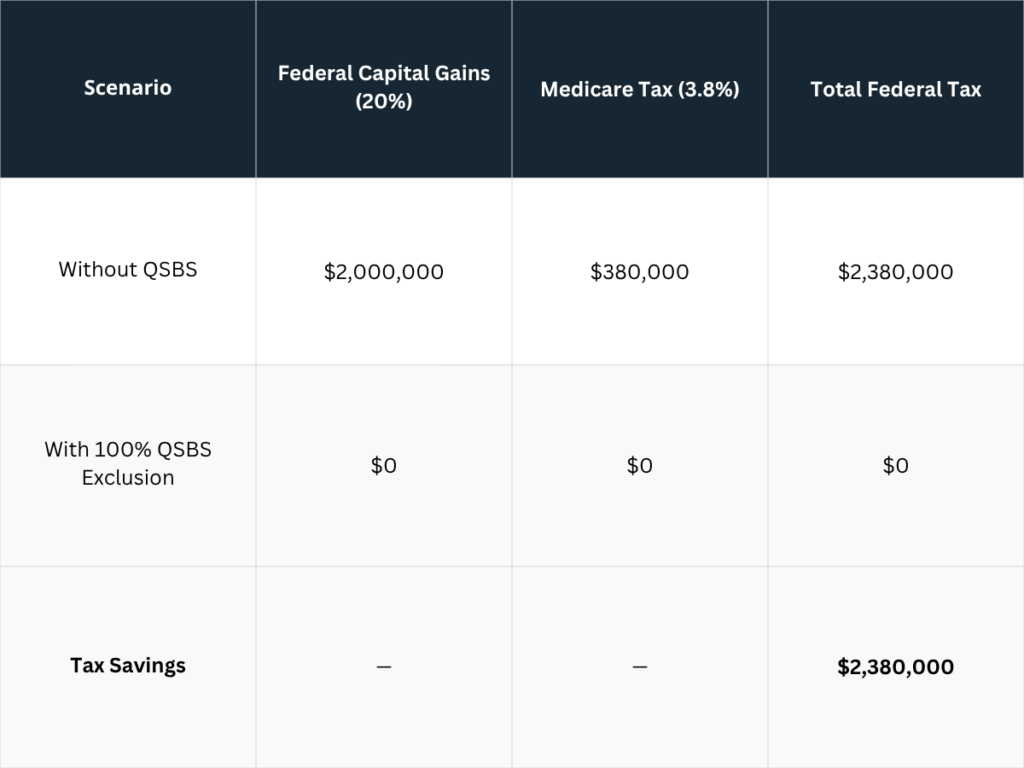Viewport: 1024px width, 768px height.
Task: Click the Scenario column header
Action: tap(128, 88)
